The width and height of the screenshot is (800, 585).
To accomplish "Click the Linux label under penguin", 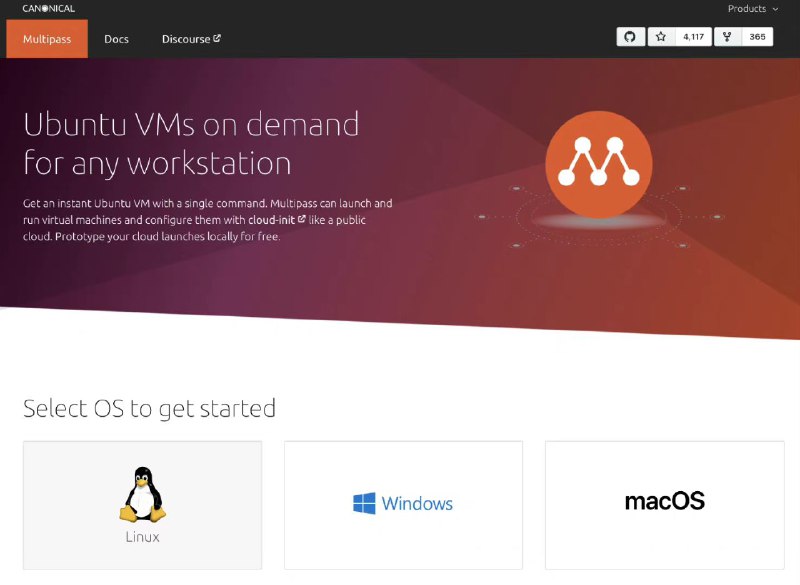I will (142, 537).
